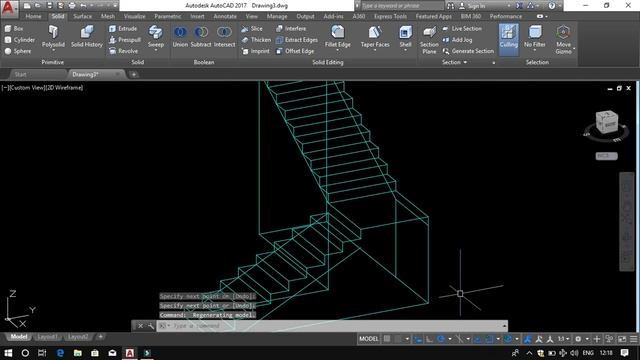Activate the Taper Faces tool
Viewport: 640px width, 360px height.
point(375,36)
